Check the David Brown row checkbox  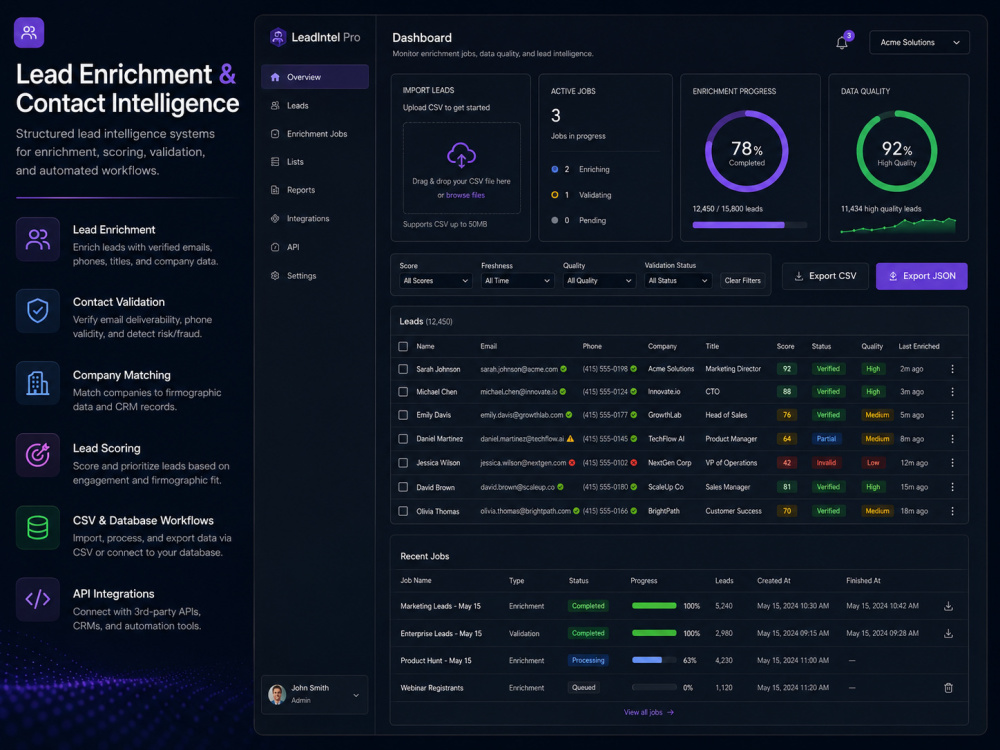point(403,487)
